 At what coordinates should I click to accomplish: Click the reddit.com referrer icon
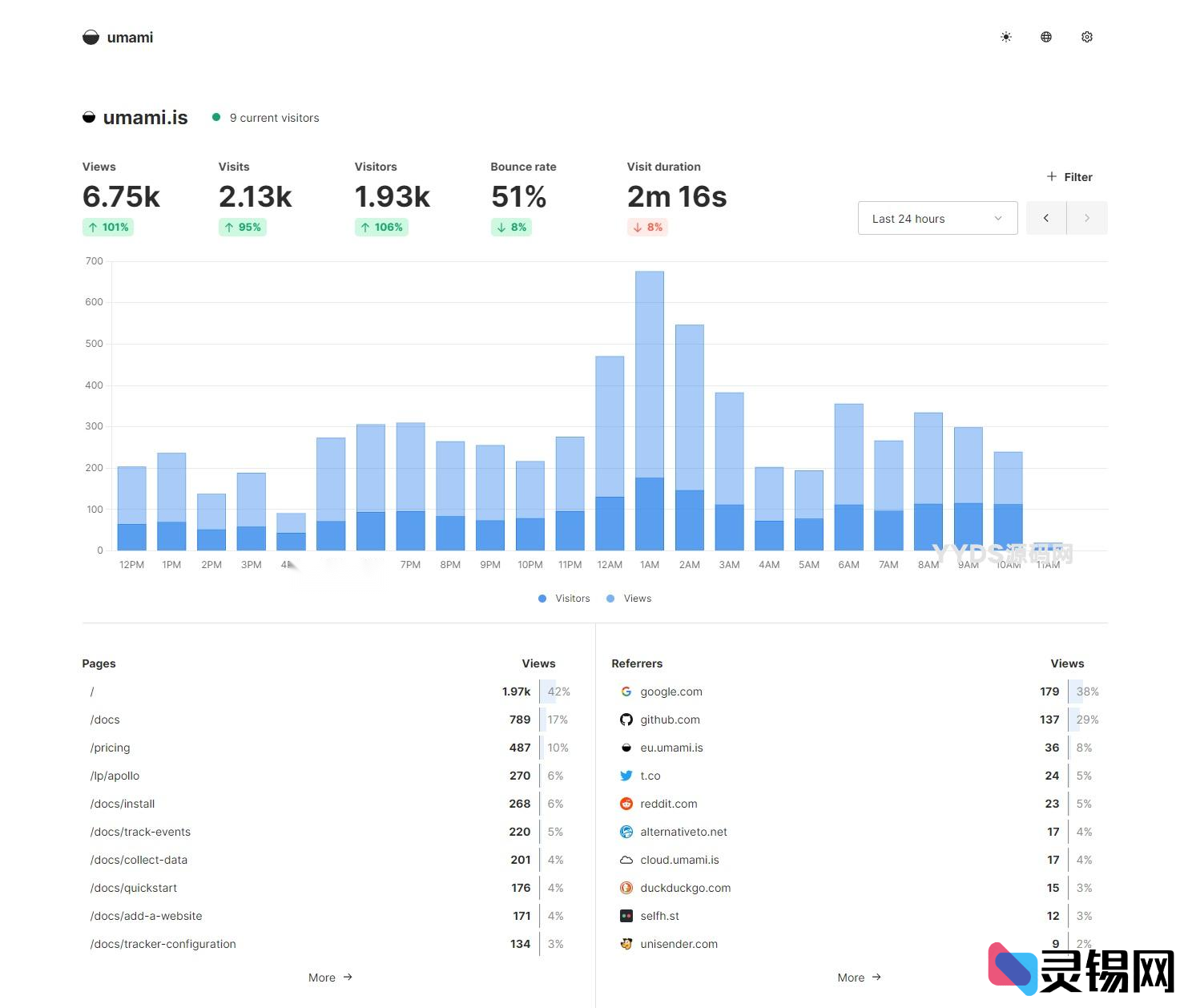pos(626,804)
